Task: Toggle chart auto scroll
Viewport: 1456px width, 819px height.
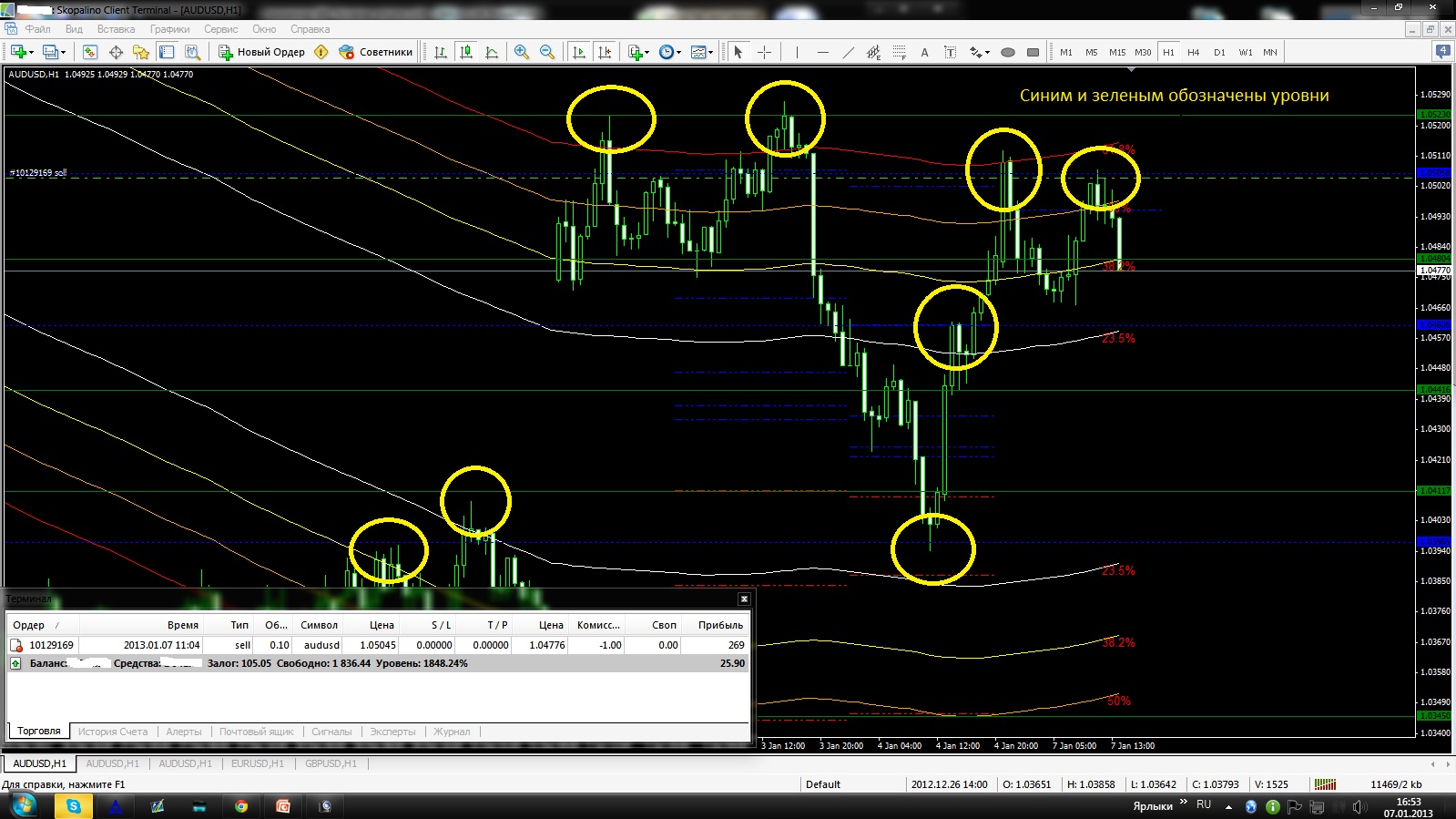Action: 579,52
